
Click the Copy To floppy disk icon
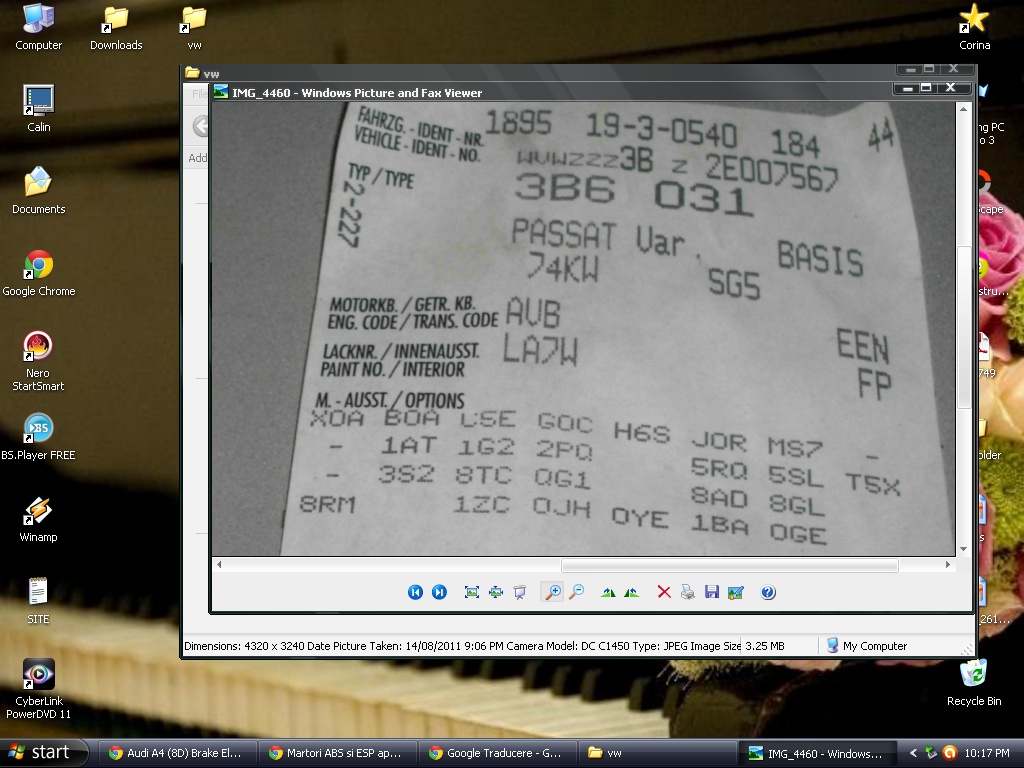[712, 592]
